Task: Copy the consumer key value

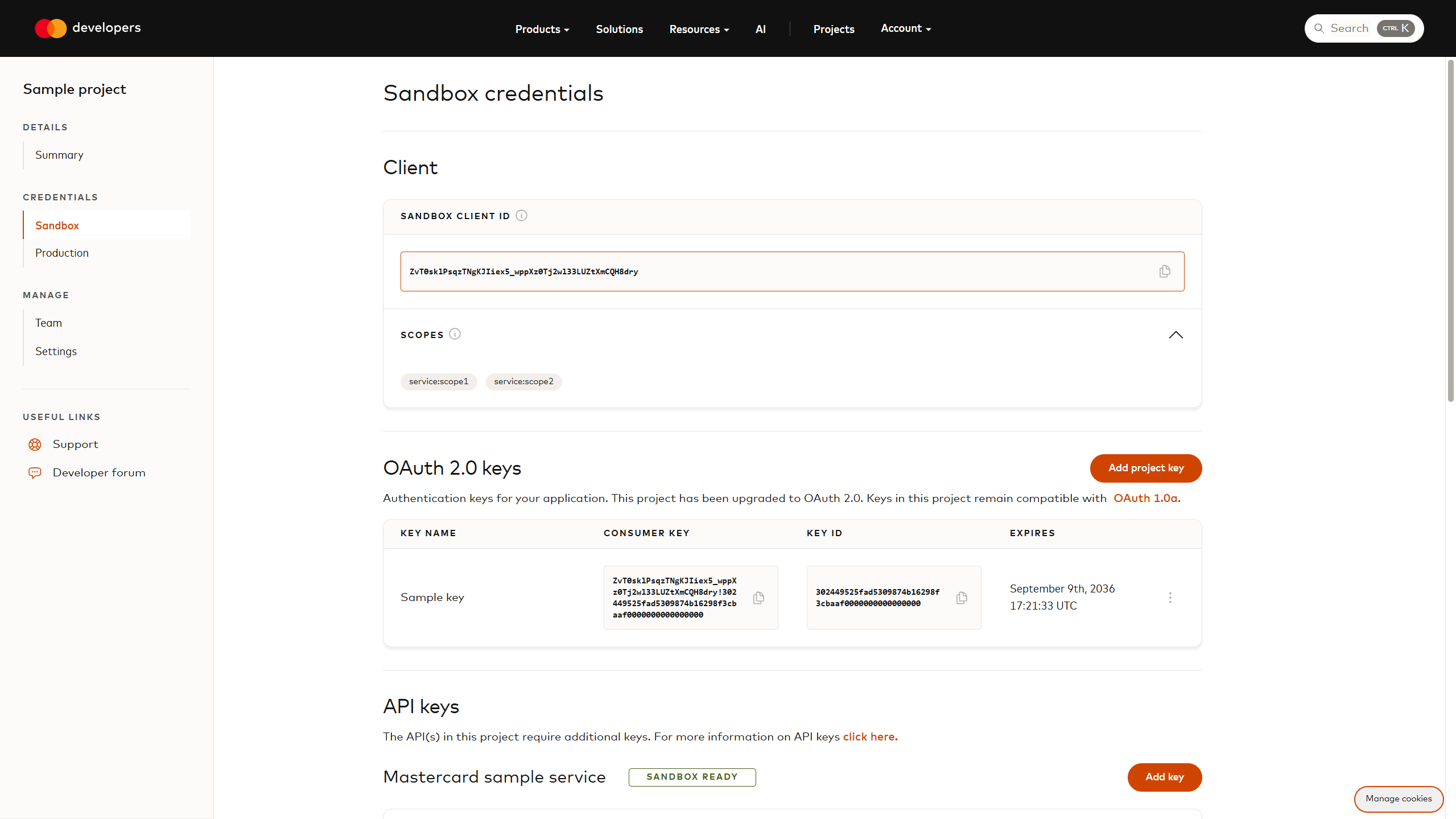Action: pos(758,598)
